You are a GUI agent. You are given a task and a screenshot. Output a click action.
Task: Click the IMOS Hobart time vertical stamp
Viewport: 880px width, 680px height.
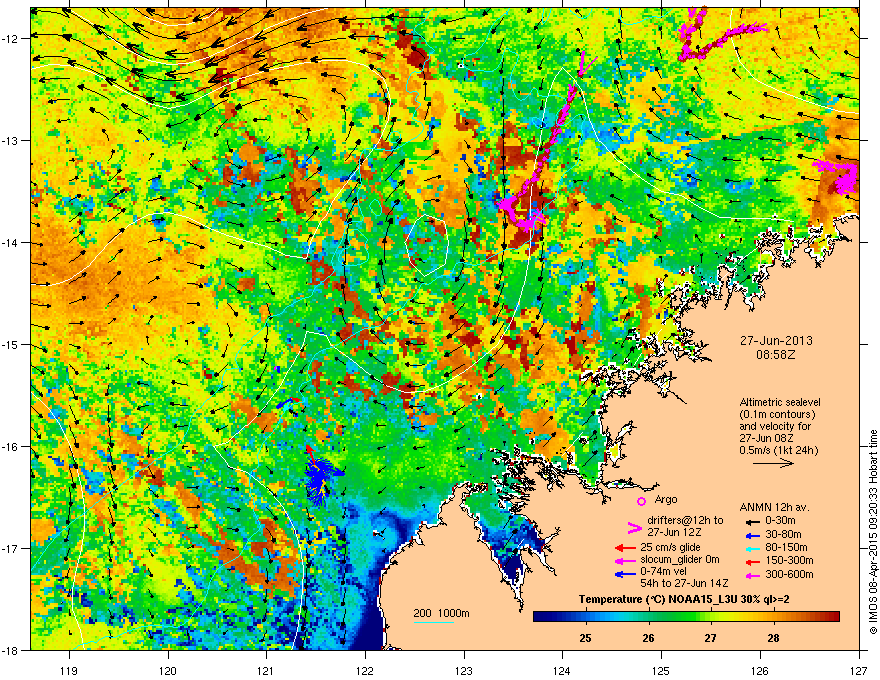coord(873,532)
